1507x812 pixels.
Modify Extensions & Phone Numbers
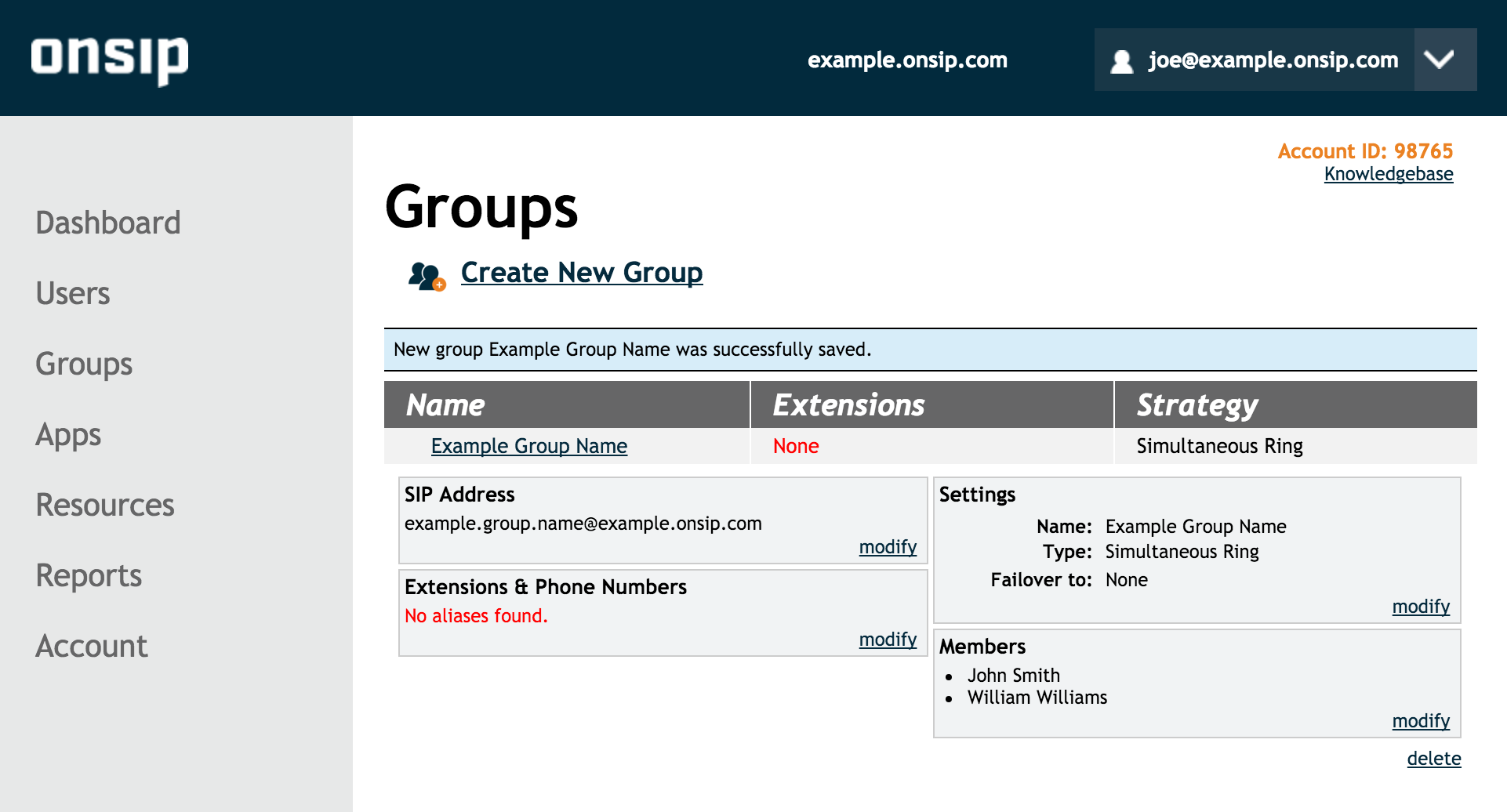coord(888,640)
